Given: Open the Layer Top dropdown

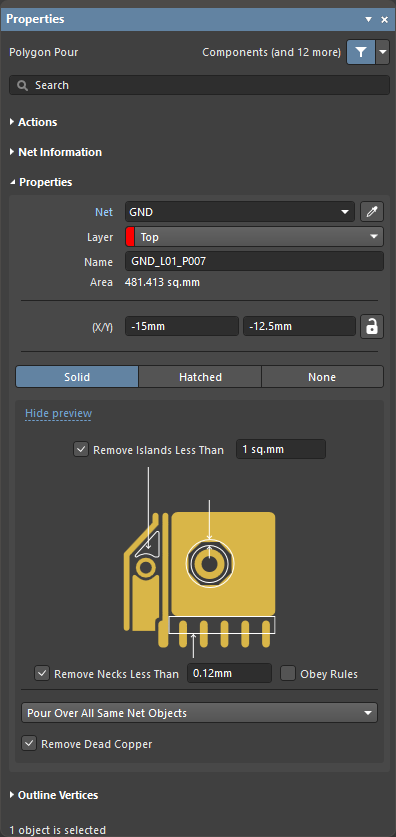Looking at the screenshot, I should [x=254, y=237].
